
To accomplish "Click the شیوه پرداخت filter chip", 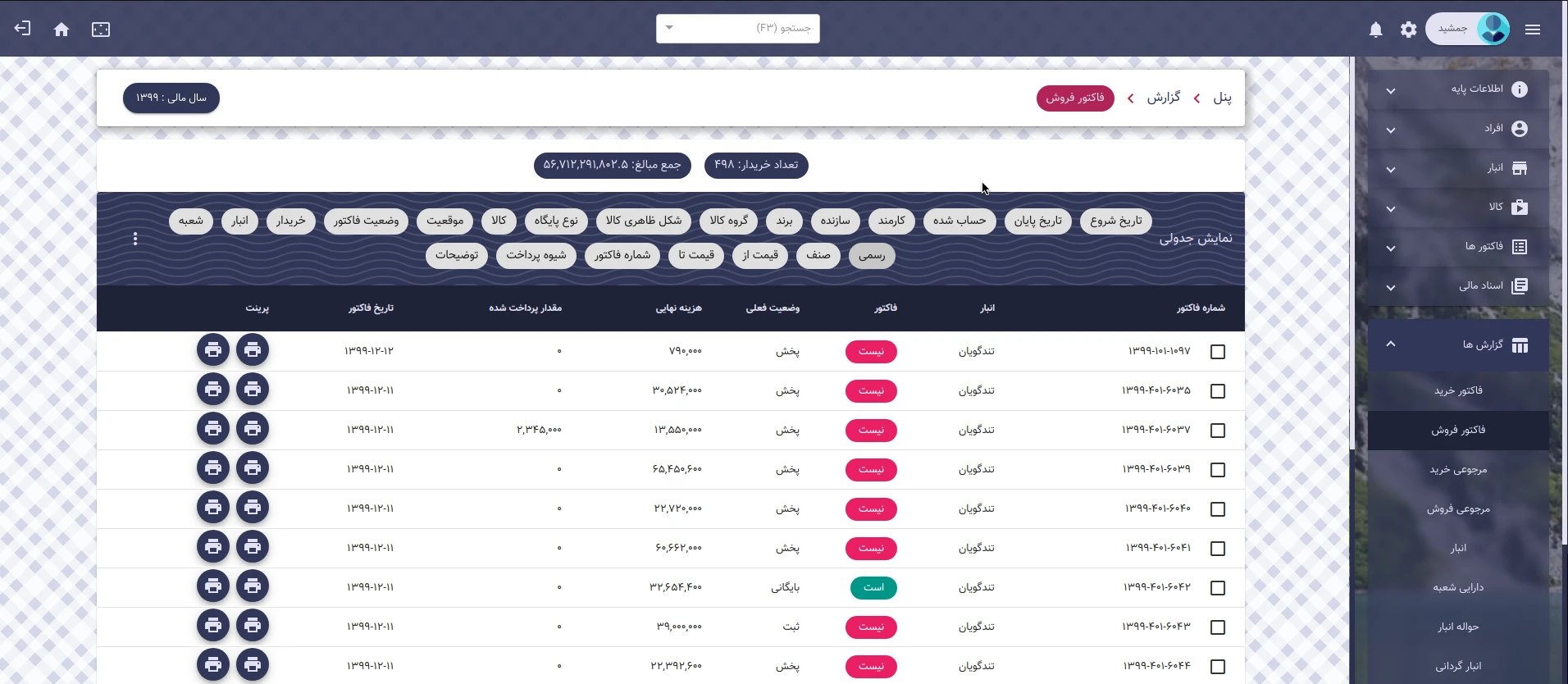I will [536, 255].
